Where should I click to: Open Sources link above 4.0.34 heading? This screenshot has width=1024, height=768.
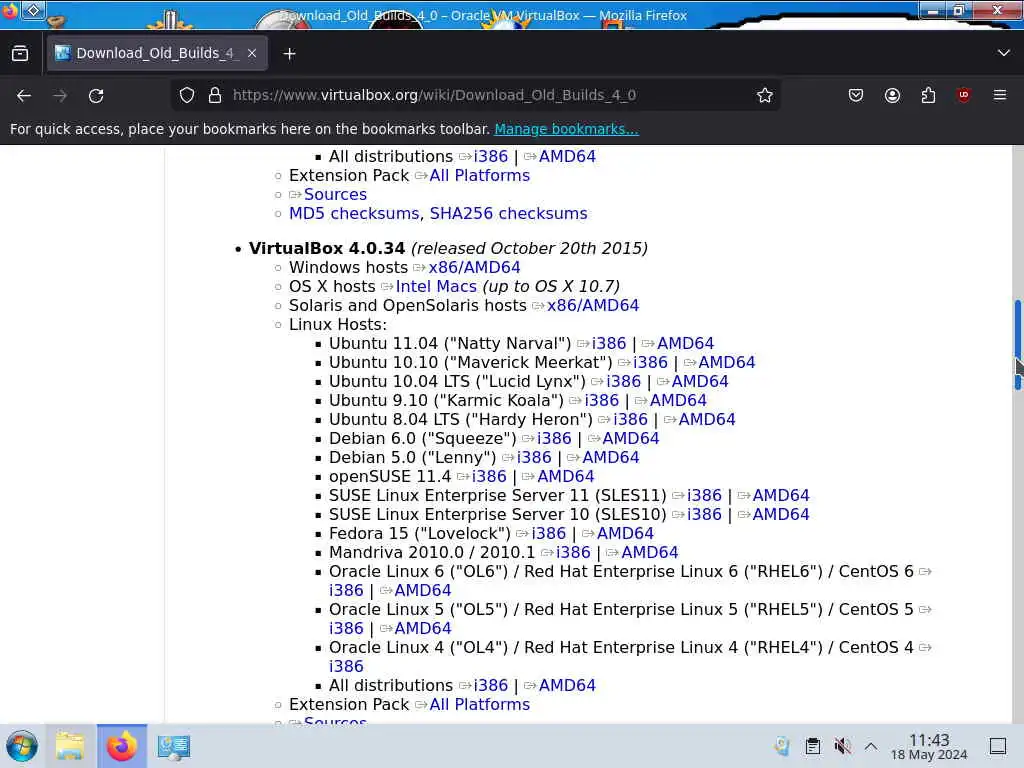click(336, 195)
